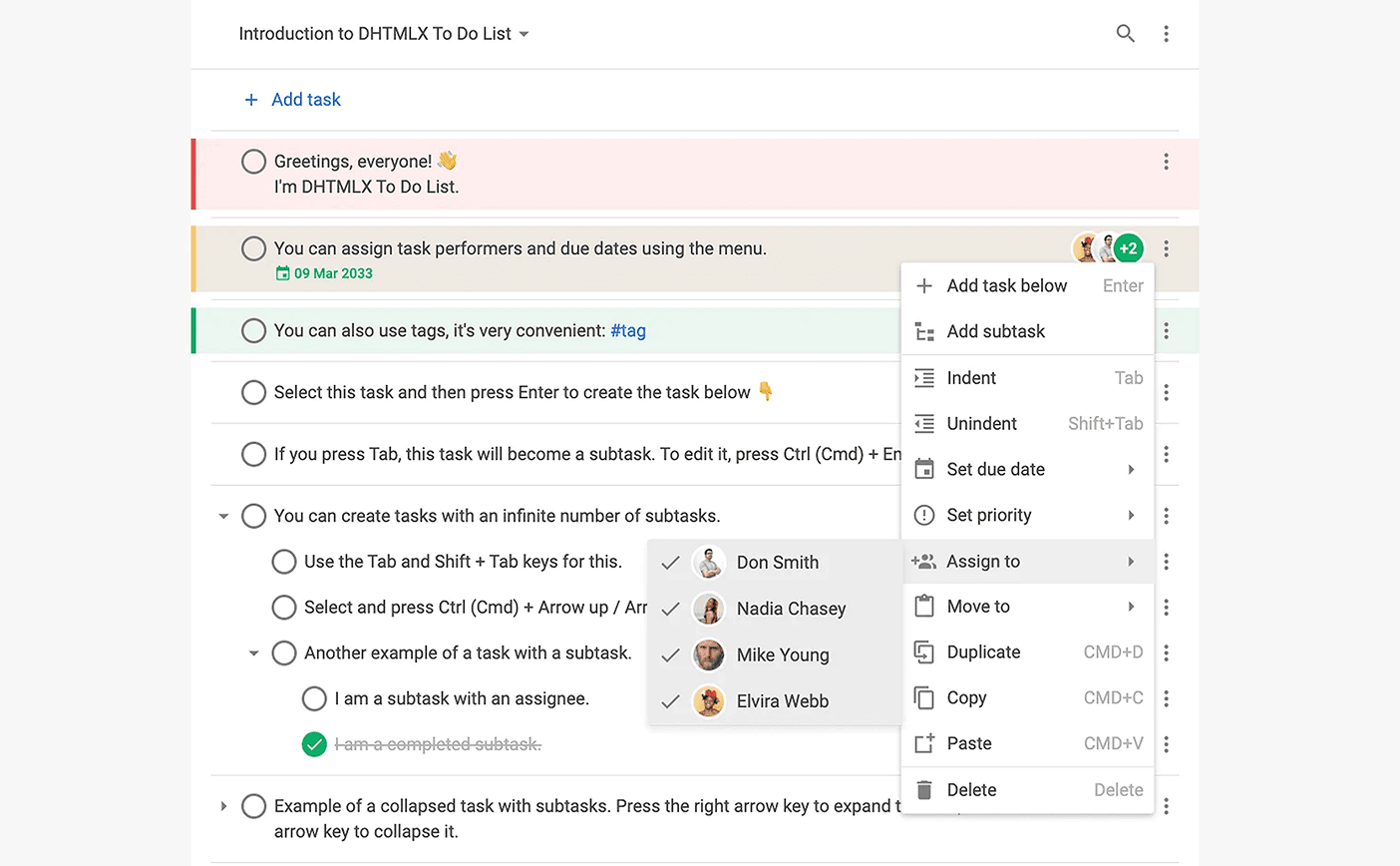Click the Copy icon in the menu
This screenshot has height=866, width=1400.
click(x=924, y=698)
